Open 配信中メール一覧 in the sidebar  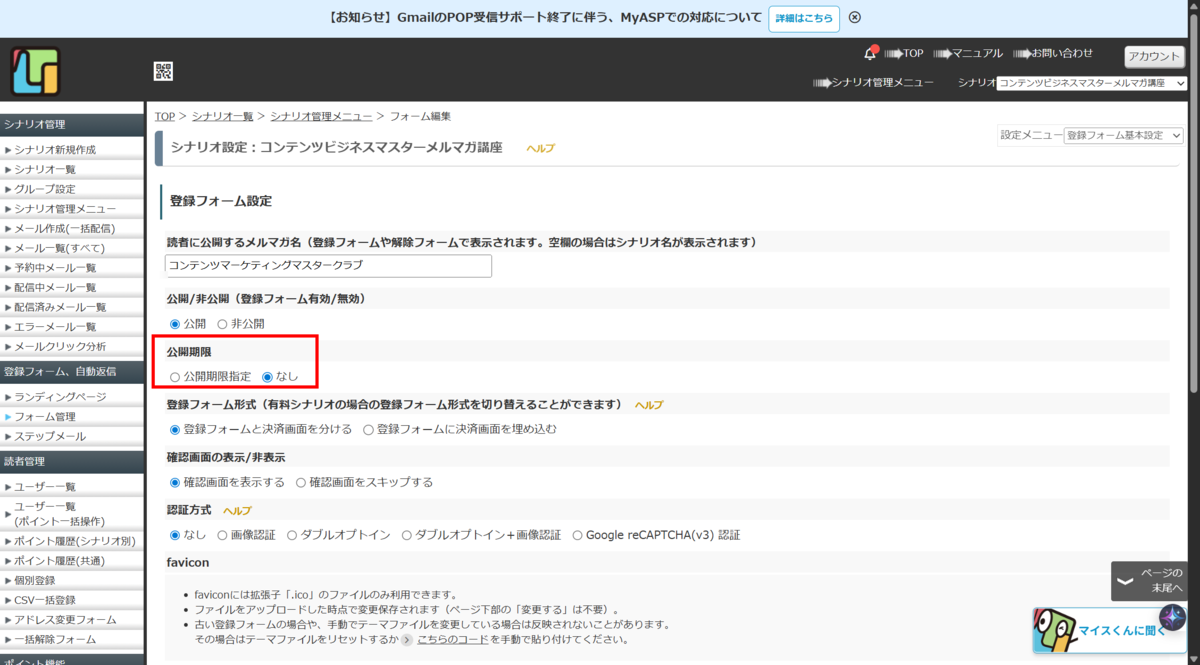click(55, 287)
